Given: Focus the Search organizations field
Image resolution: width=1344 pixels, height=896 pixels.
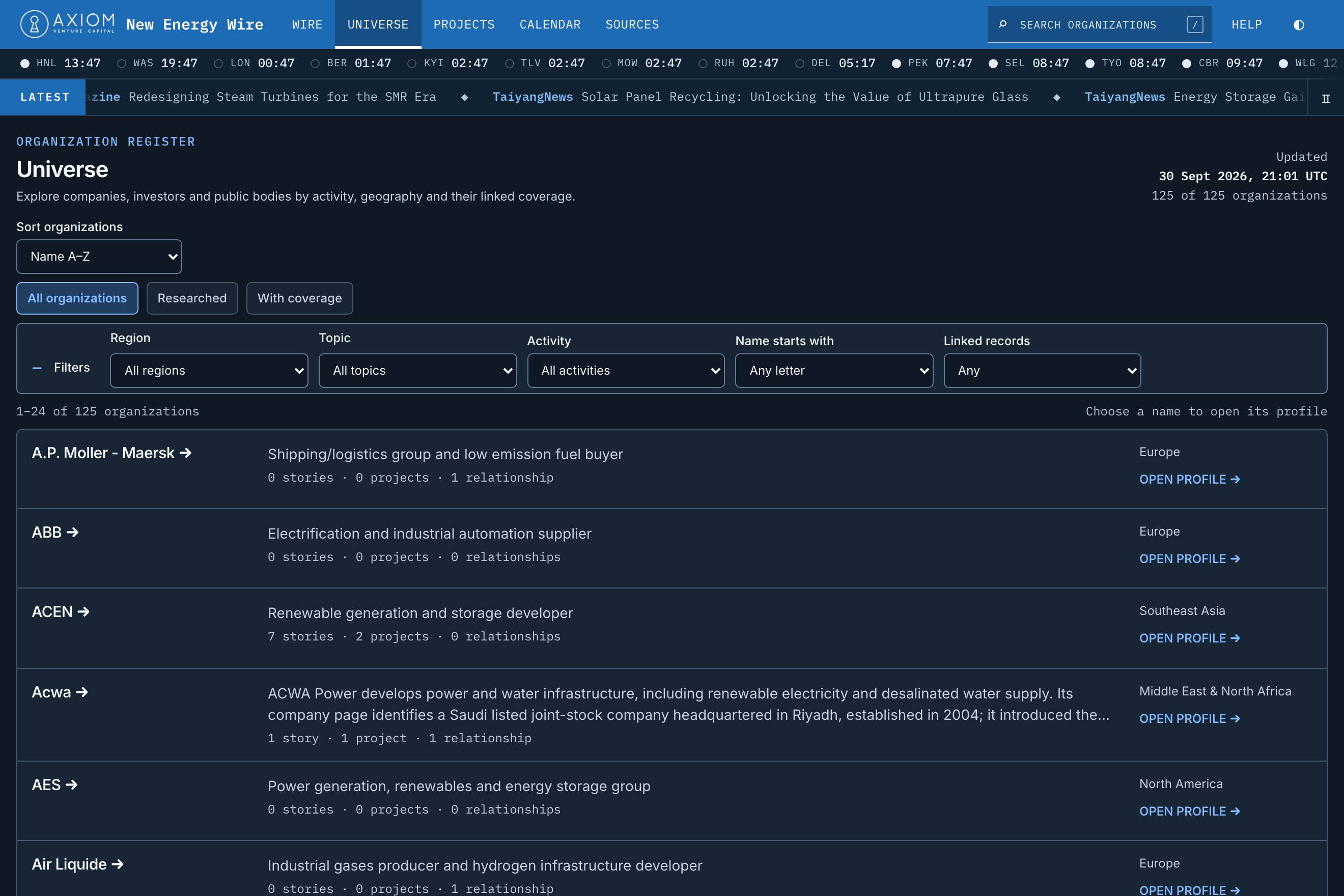Looking at the screenshot, I should click(x=1099, y=24).
